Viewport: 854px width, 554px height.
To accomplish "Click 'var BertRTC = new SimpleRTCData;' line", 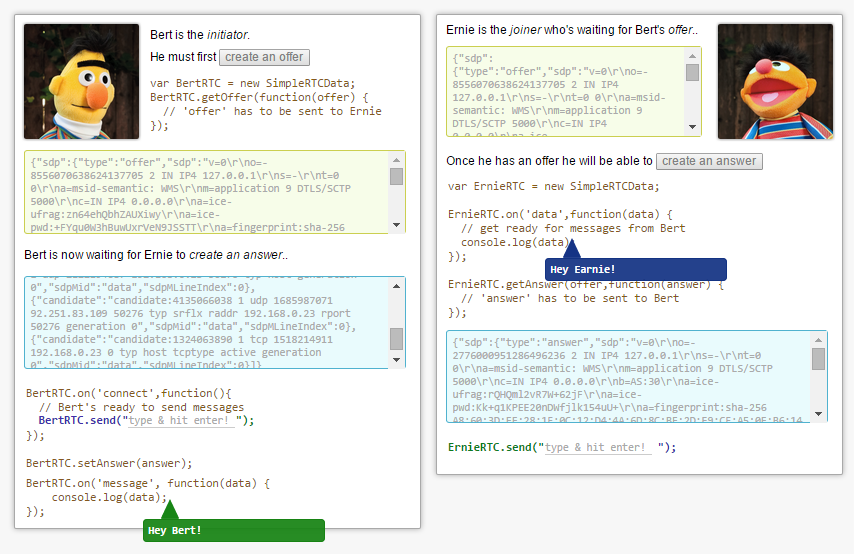I will tap(253, 83).
